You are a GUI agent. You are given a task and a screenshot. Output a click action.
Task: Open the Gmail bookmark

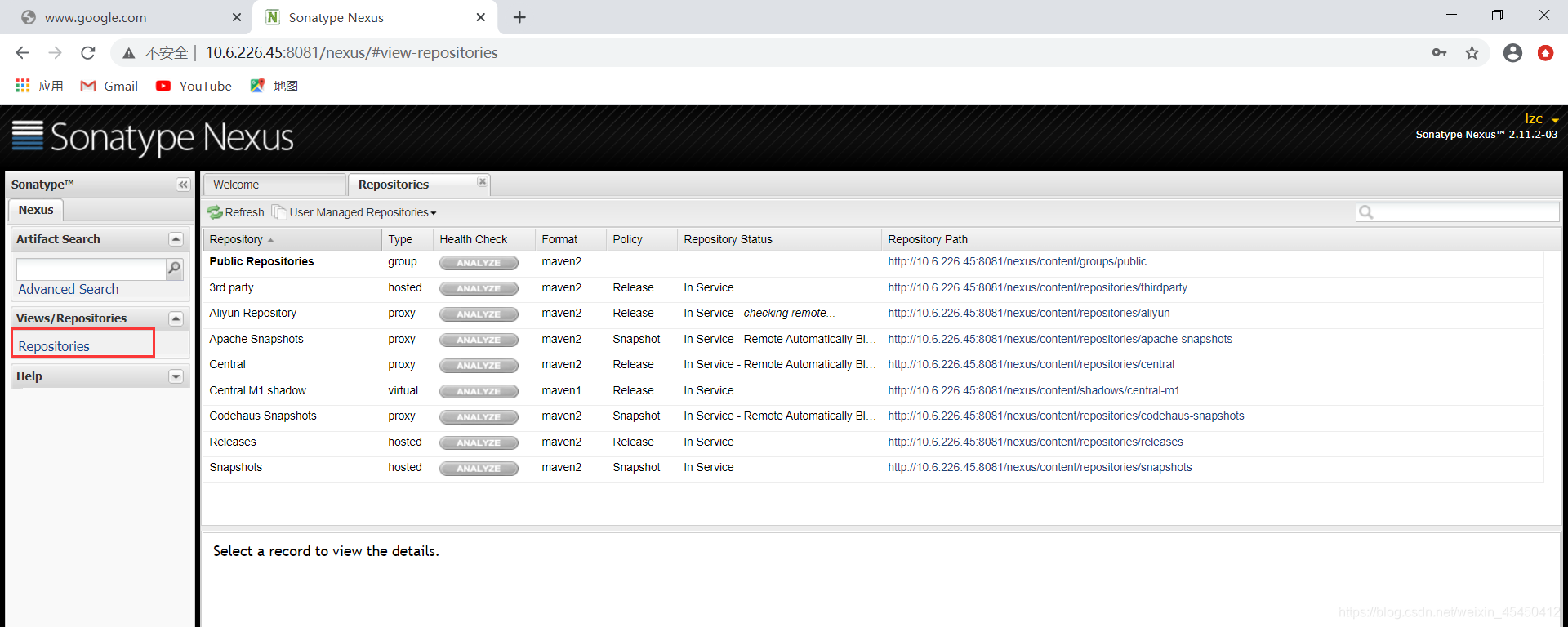coord(109,86)
